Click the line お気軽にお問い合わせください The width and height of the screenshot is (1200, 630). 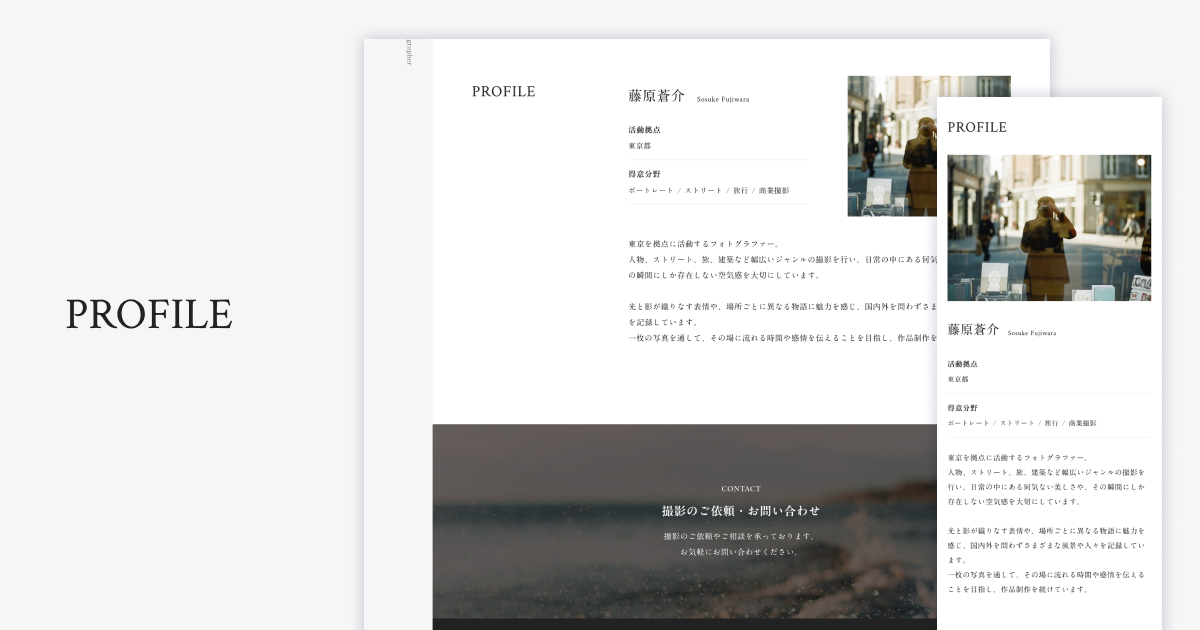(x=741, y=552)
